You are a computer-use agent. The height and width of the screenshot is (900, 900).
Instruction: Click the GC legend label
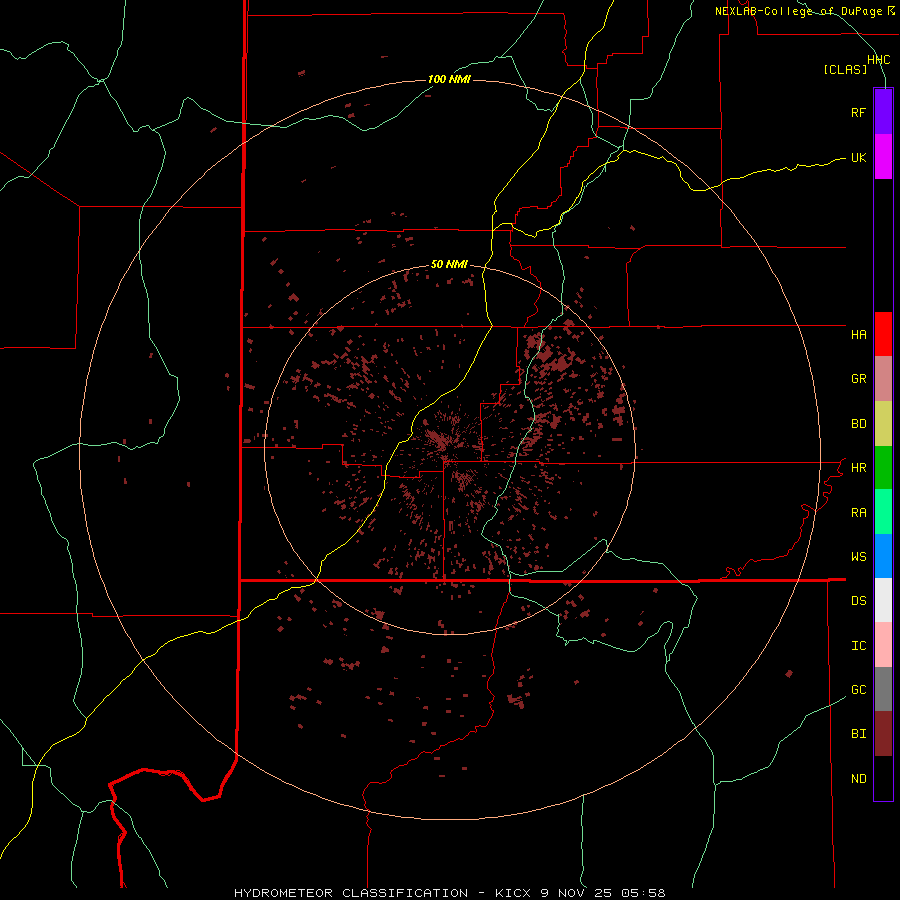pyautogui.click(x=858, y=689)
